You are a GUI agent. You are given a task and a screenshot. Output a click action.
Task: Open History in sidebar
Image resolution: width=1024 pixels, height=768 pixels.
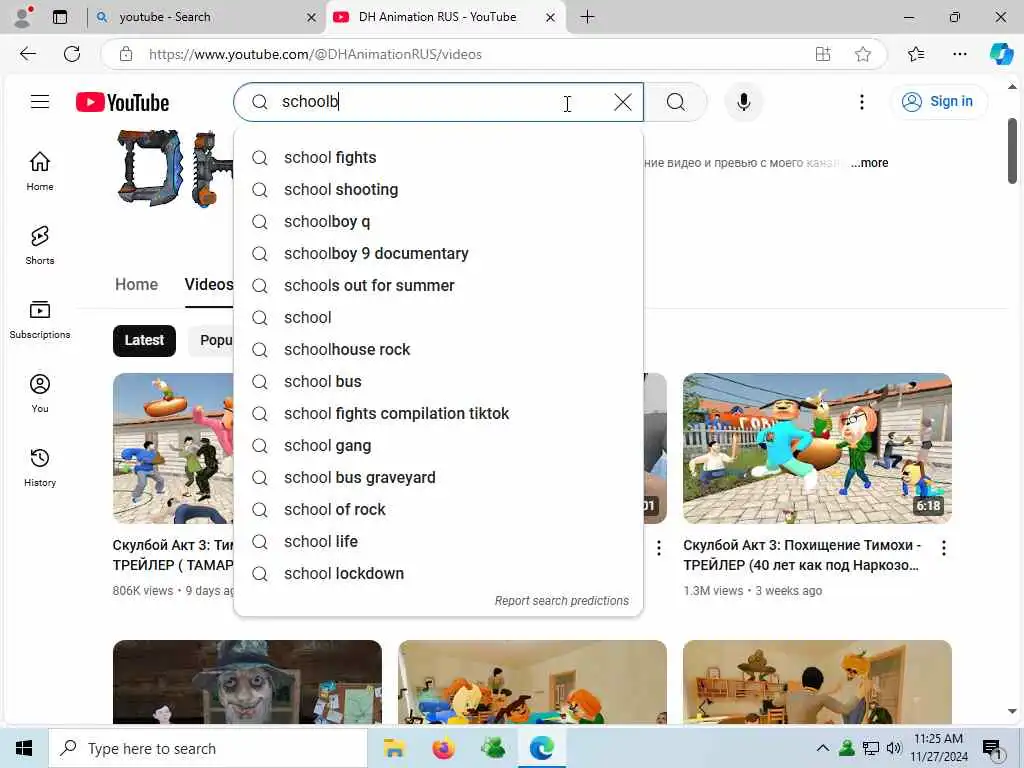click(x=40, y=468)
